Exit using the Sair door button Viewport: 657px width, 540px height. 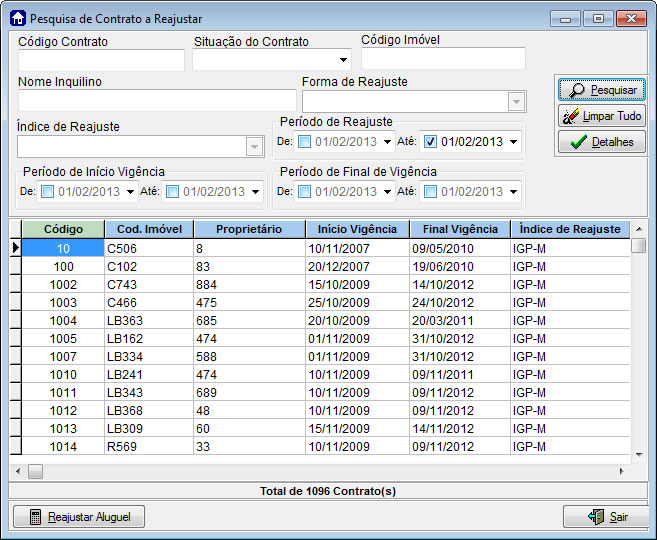(x=606, y=516)
